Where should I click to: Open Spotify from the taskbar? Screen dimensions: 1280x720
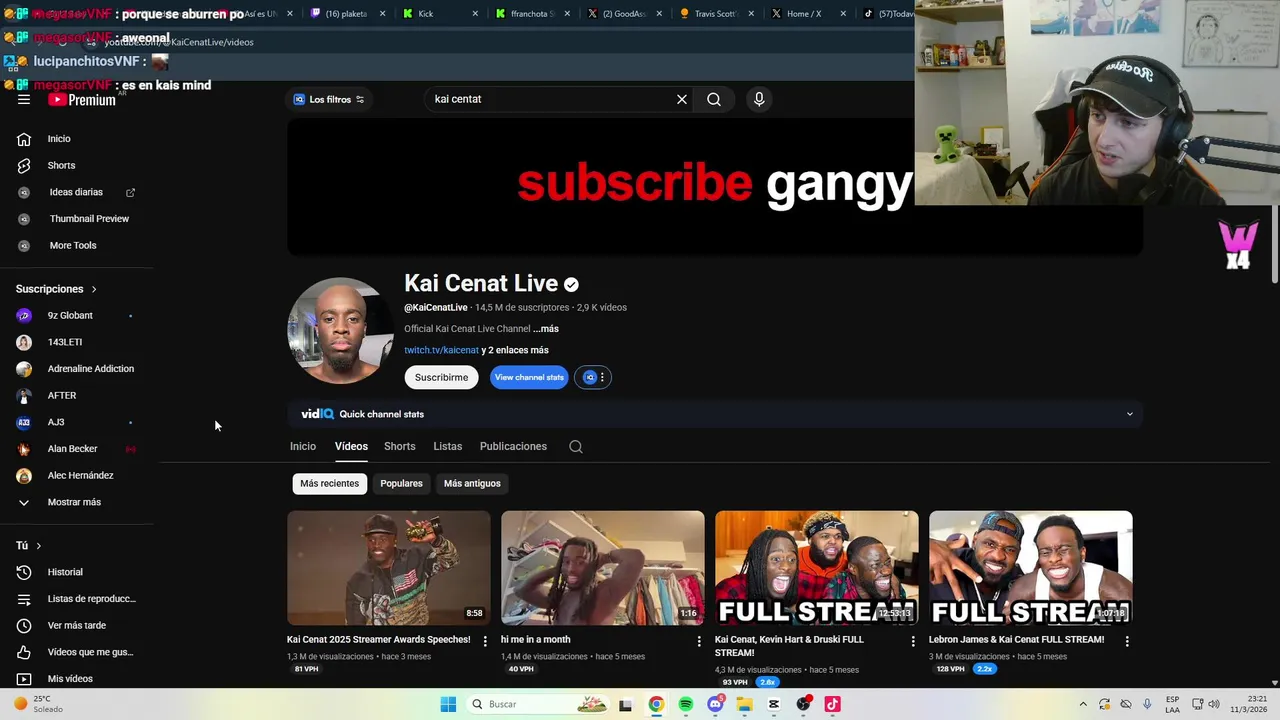(x=686, y=704)
